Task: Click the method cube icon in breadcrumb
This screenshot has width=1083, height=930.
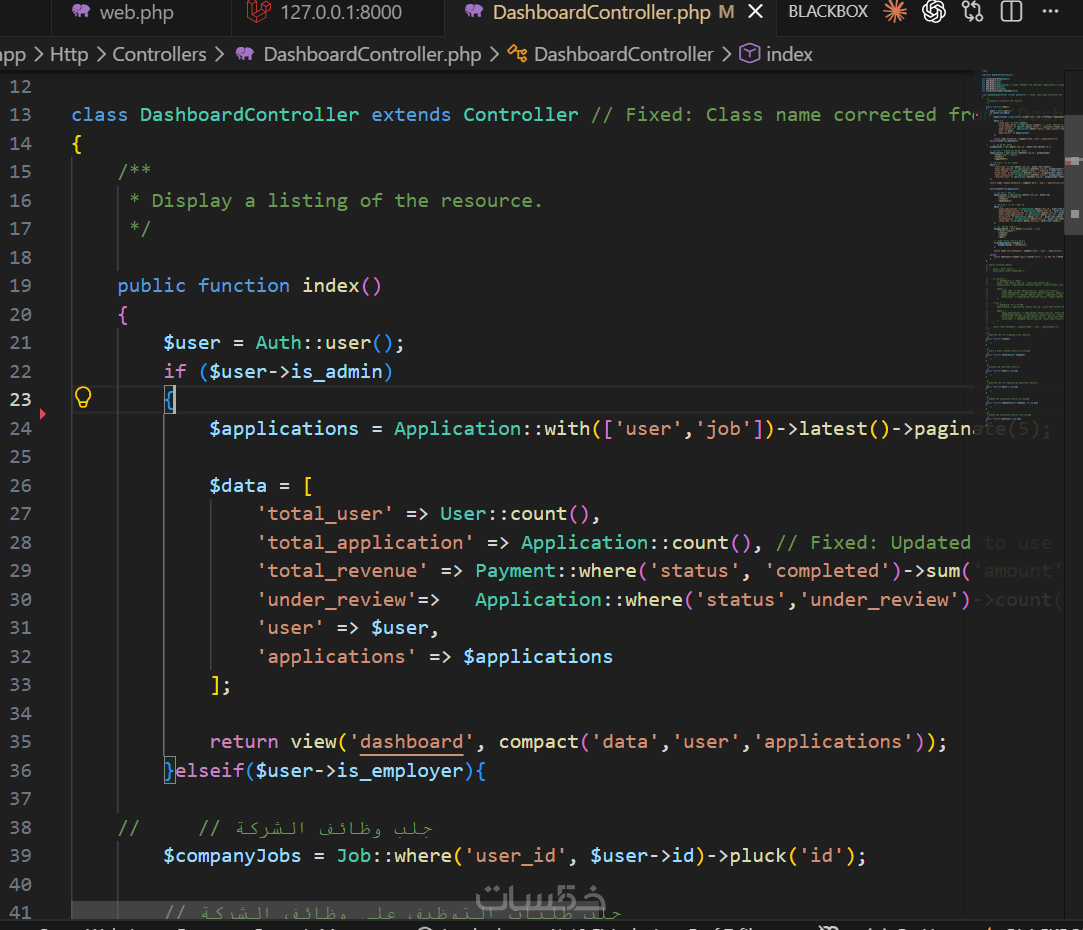Action: click(x=749, y=54)
